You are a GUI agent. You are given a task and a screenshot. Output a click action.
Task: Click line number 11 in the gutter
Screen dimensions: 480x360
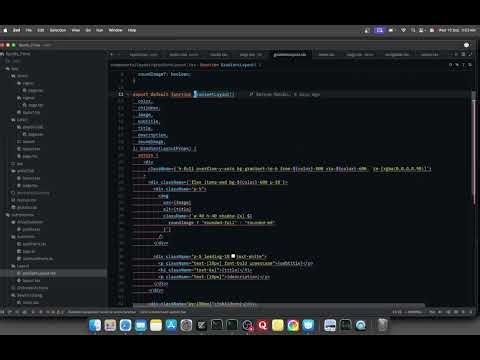121,94
